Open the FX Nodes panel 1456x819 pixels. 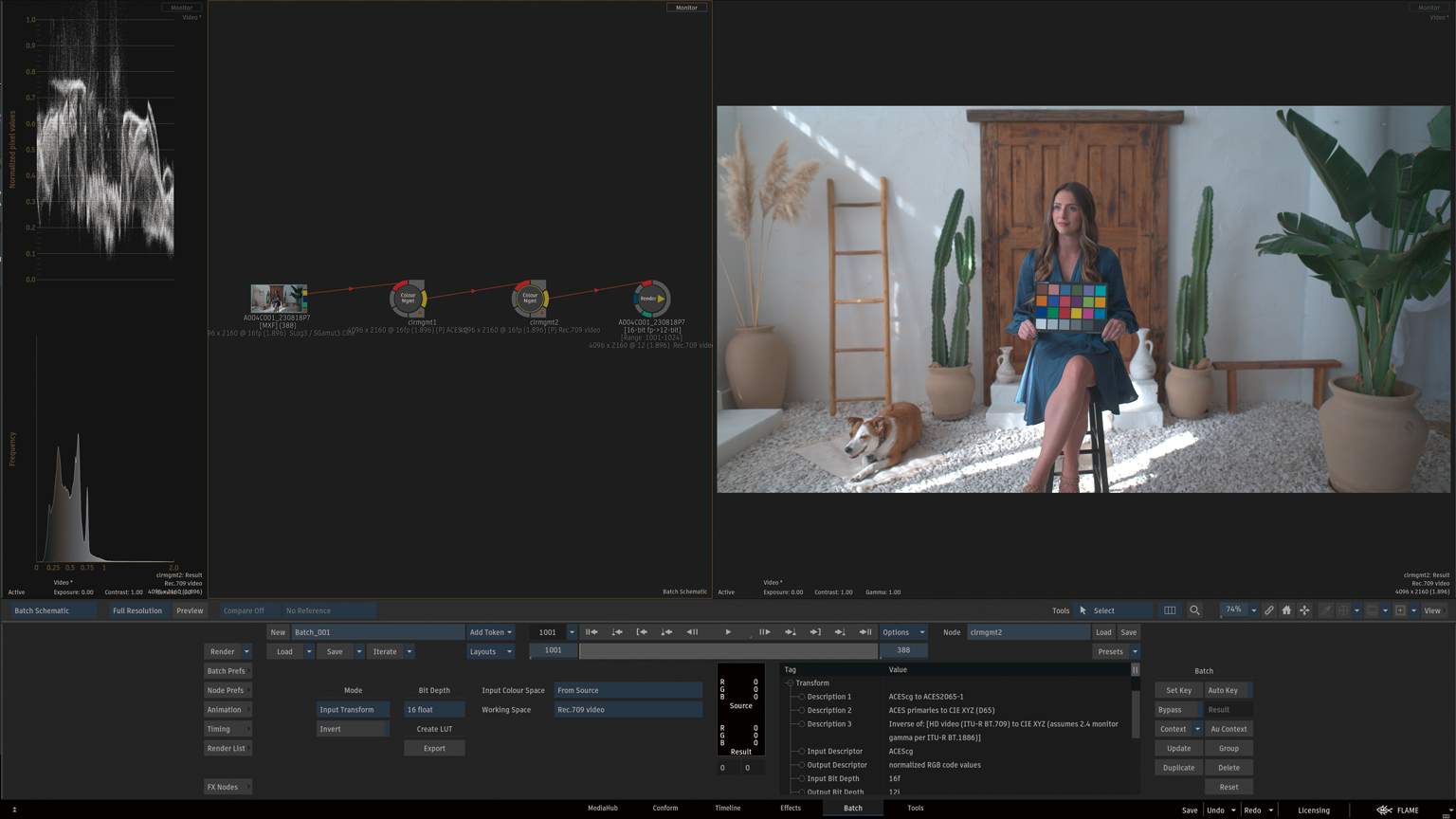click(227, 787)
